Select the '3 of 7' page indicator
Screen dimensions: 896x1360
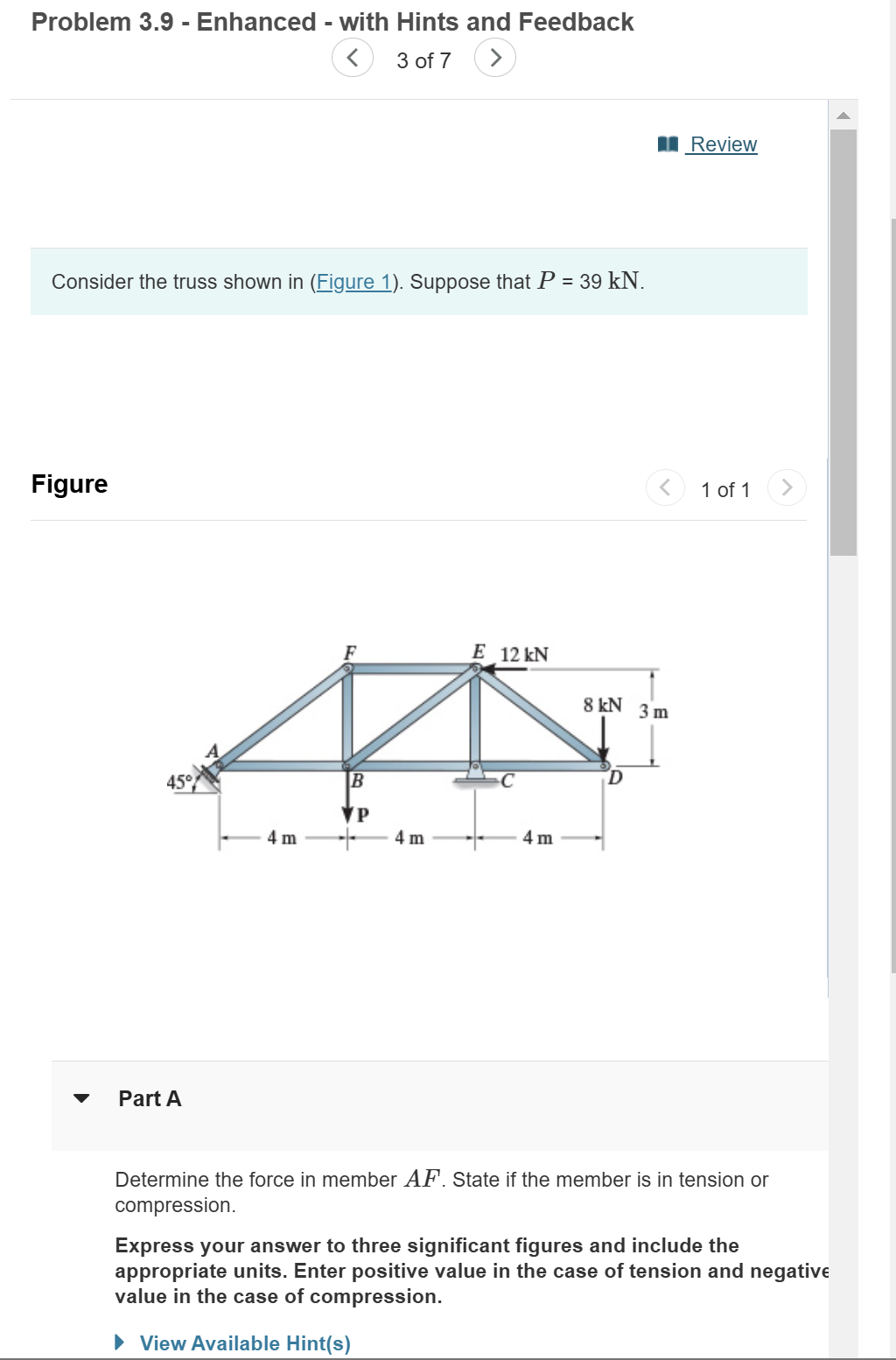pos(423,60)
